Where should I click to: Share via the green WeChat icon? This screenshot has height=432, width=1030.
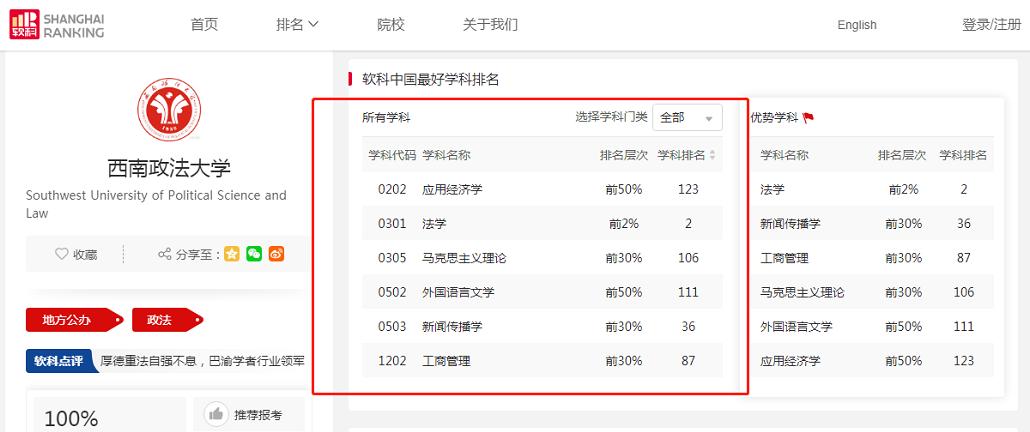click(254, 253)
